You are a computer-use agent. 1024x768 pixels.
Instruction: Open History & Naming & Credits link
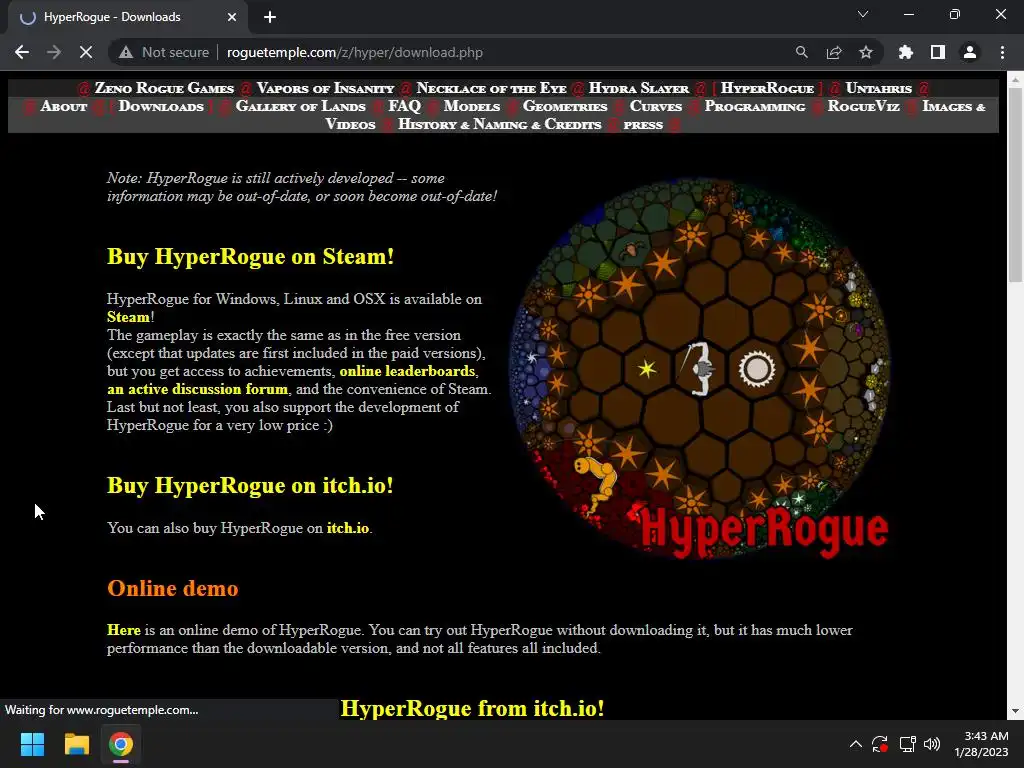(x=500, y=124)
